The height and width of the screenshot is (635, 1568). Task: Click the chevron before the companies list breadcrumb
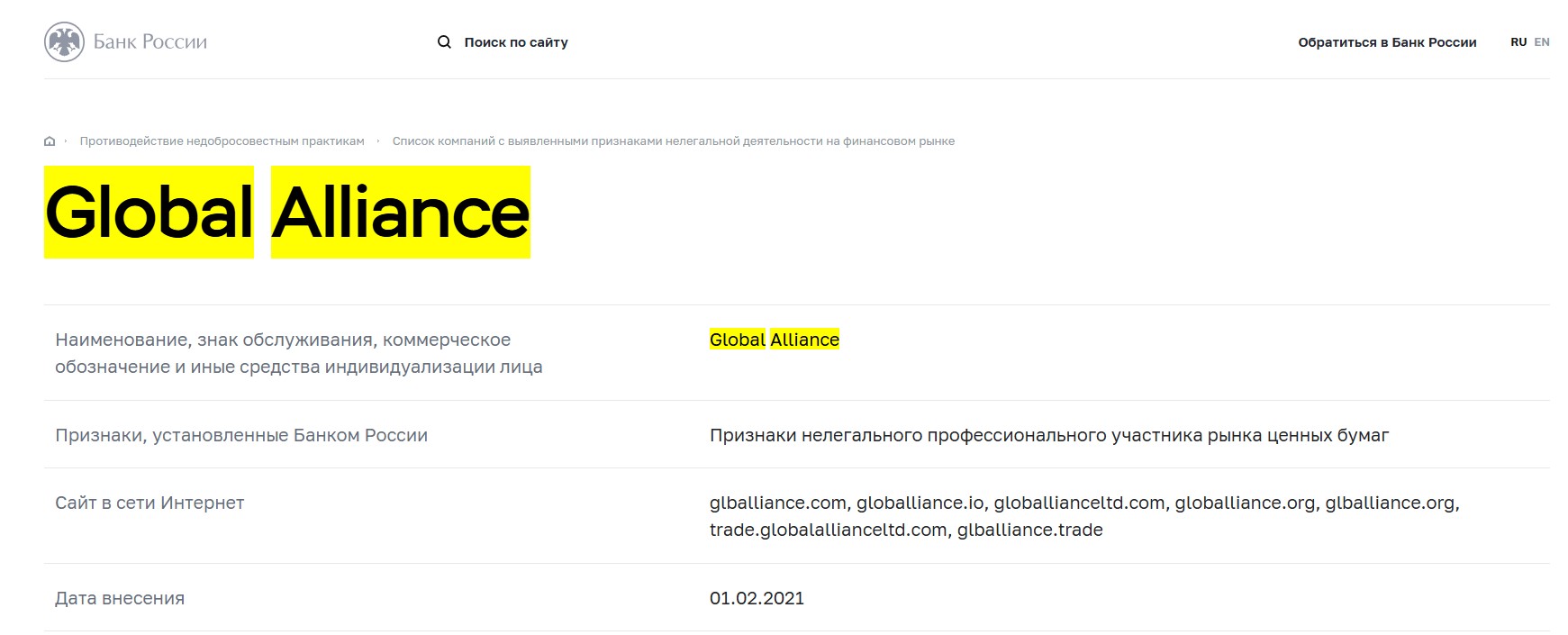pos(379,141)
